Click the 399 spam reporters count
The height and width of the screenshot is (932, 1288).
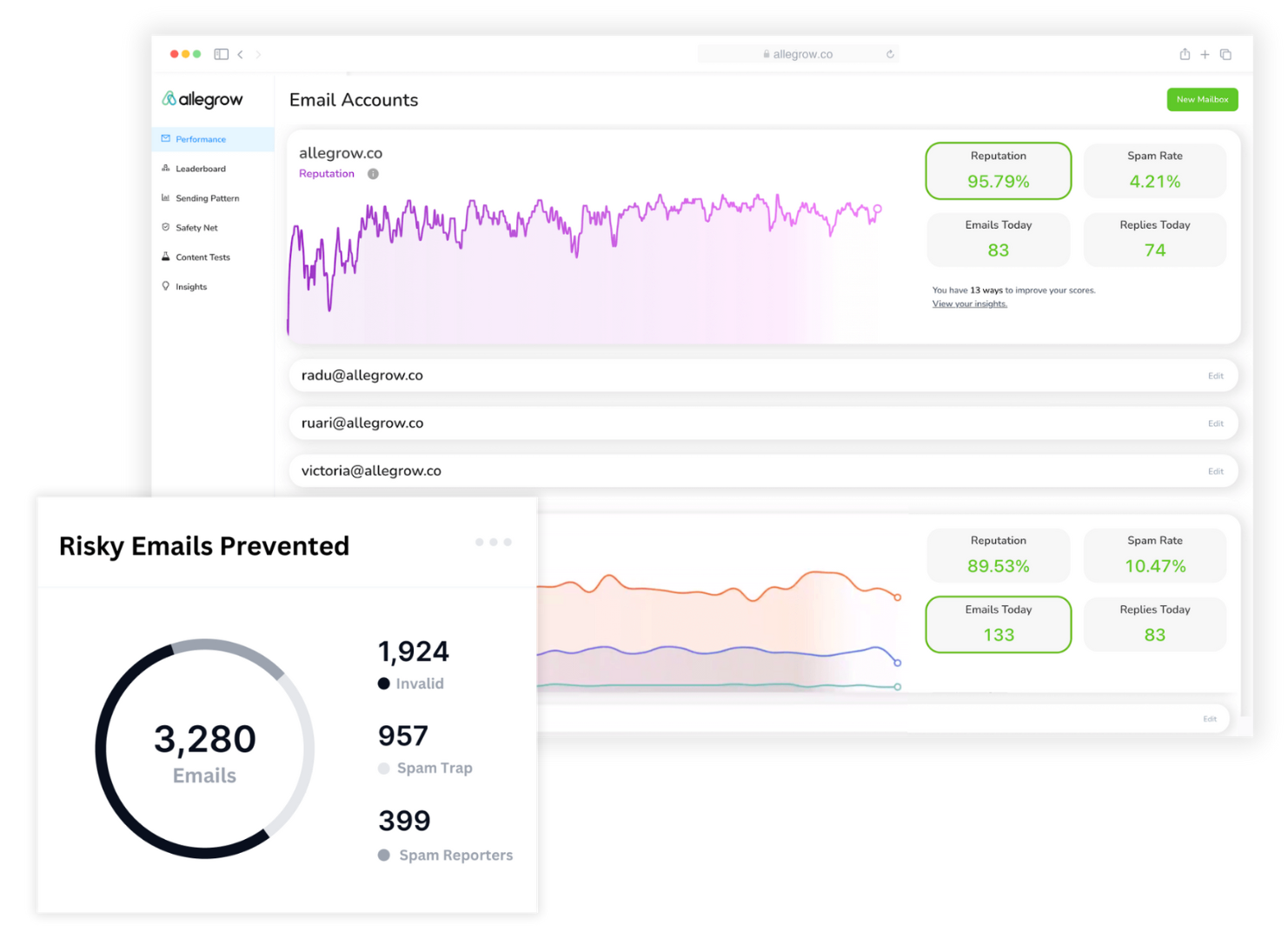point(404,821)
